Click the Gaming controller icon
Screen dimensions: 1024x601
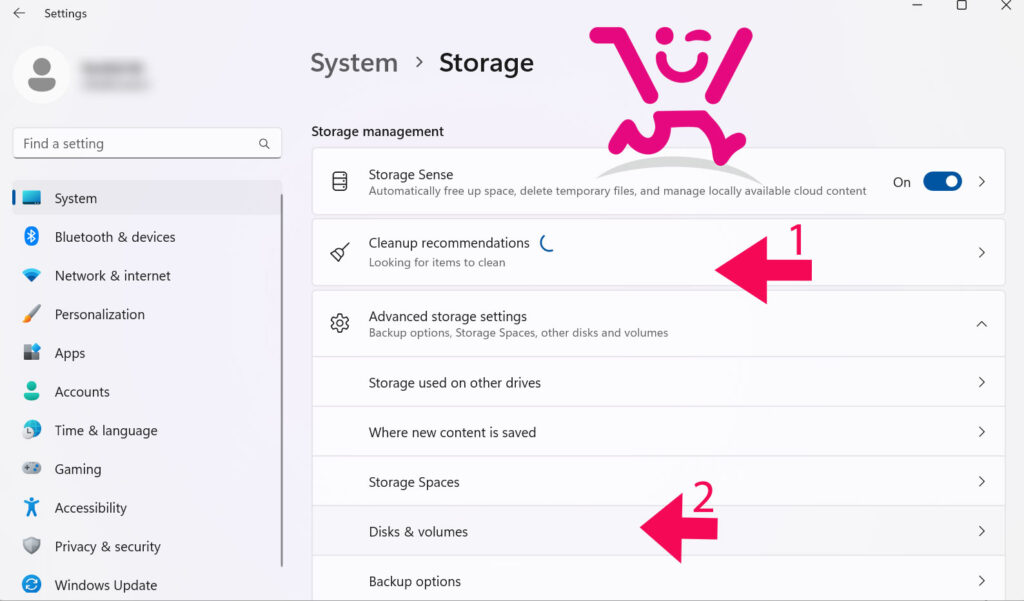[x=31, y=468]
